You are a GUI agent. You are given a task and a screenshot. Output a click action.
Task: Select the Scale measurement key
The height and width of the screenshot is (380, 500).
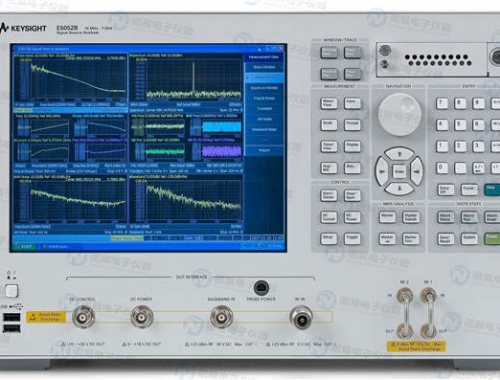pos(329,125)
